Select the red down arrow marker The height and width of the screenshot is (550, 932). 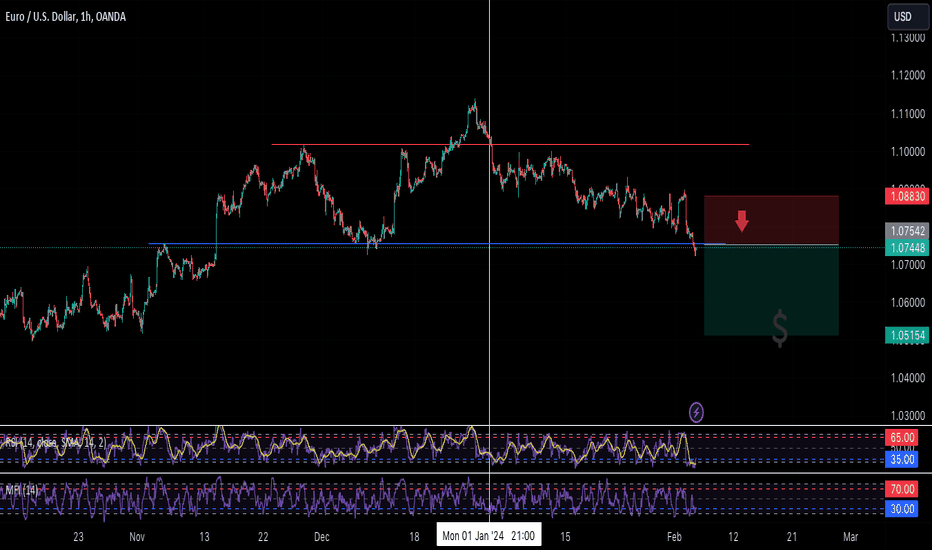[741, 220]
